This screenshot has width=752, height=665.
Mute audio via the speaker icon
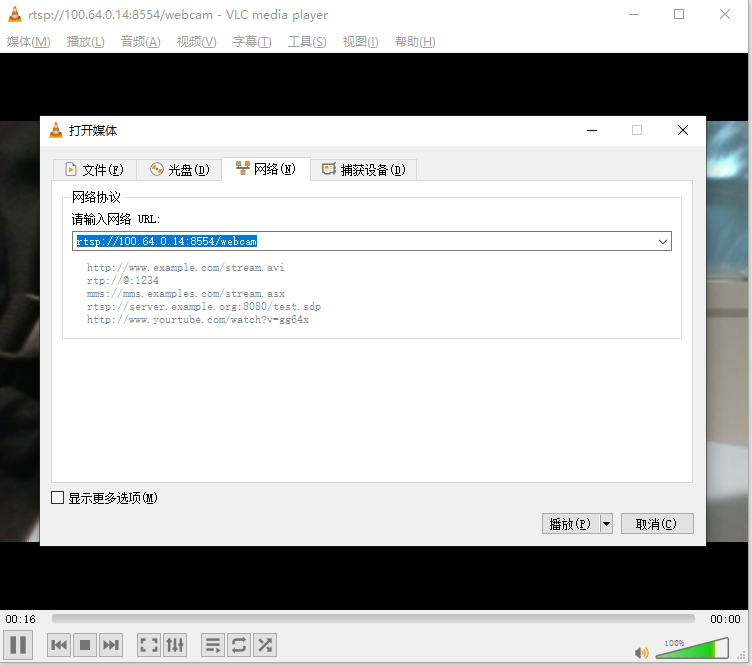coord(641,653)
